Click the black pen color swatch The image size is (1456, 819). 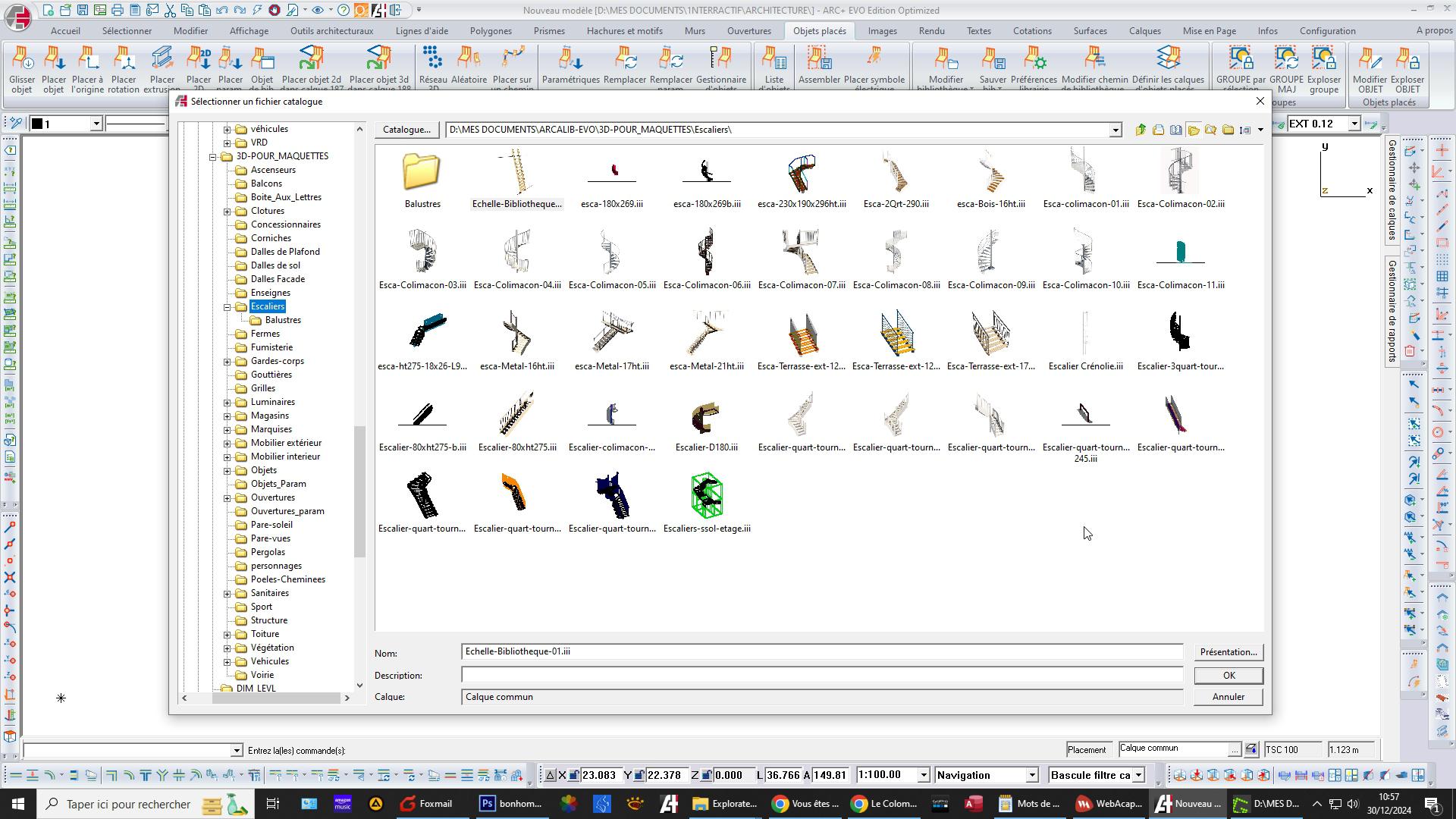point(36,124)
